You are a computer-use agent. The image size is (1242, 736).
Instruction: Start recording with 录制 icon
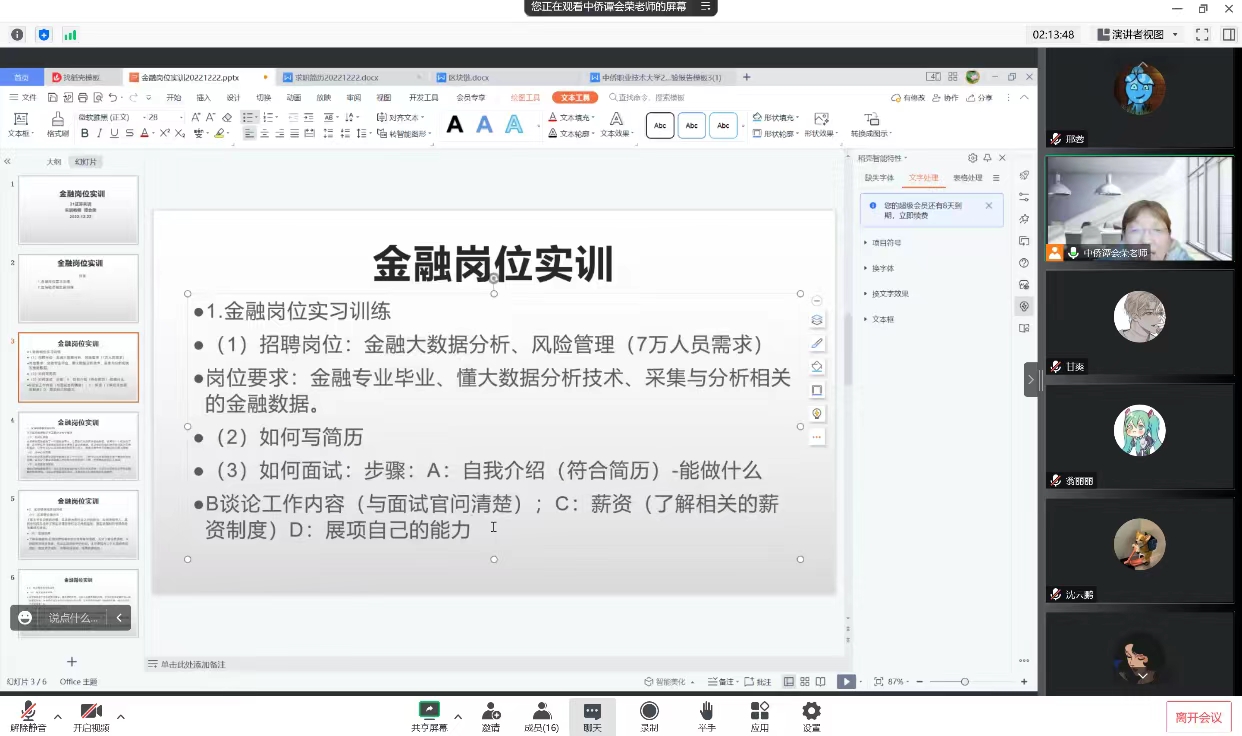[x=649, y=714]
